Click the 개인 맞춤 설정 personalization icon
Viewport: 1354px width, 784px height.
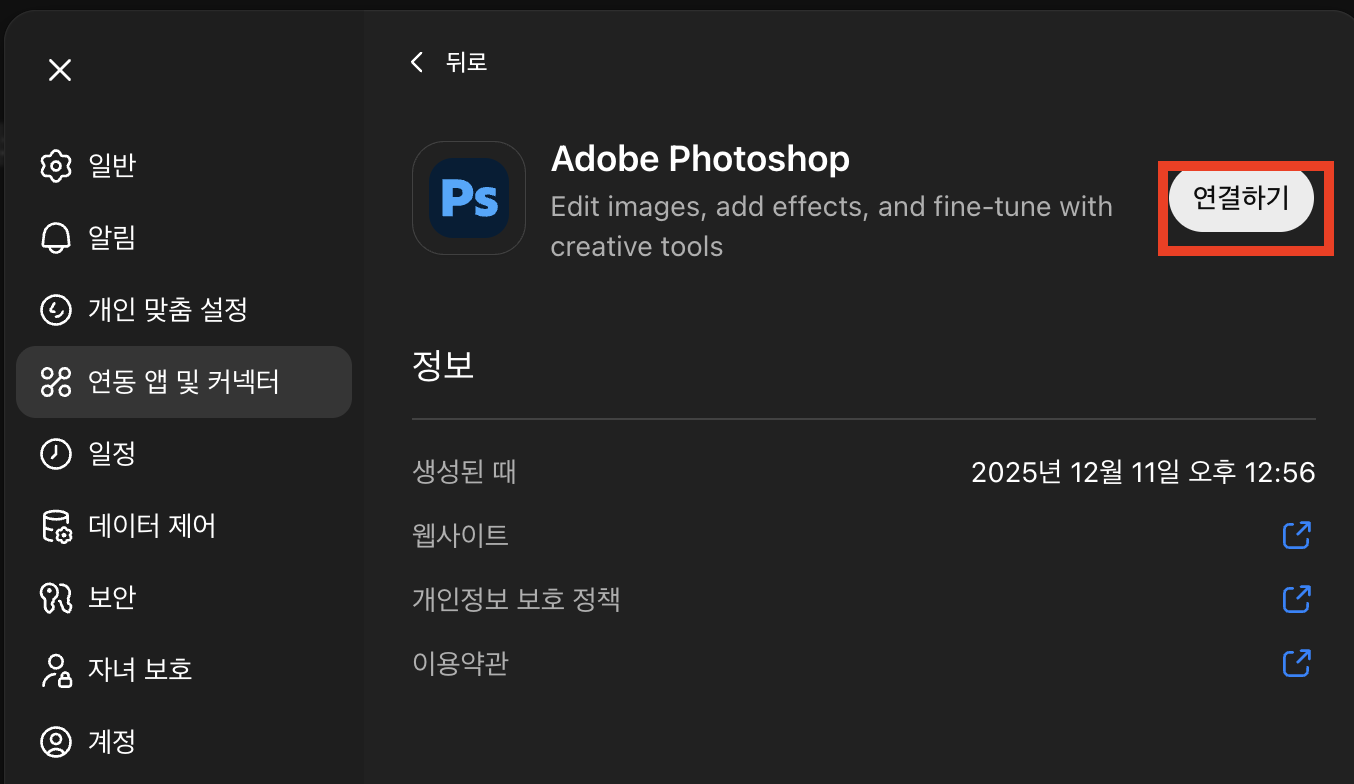coord(56,310)
